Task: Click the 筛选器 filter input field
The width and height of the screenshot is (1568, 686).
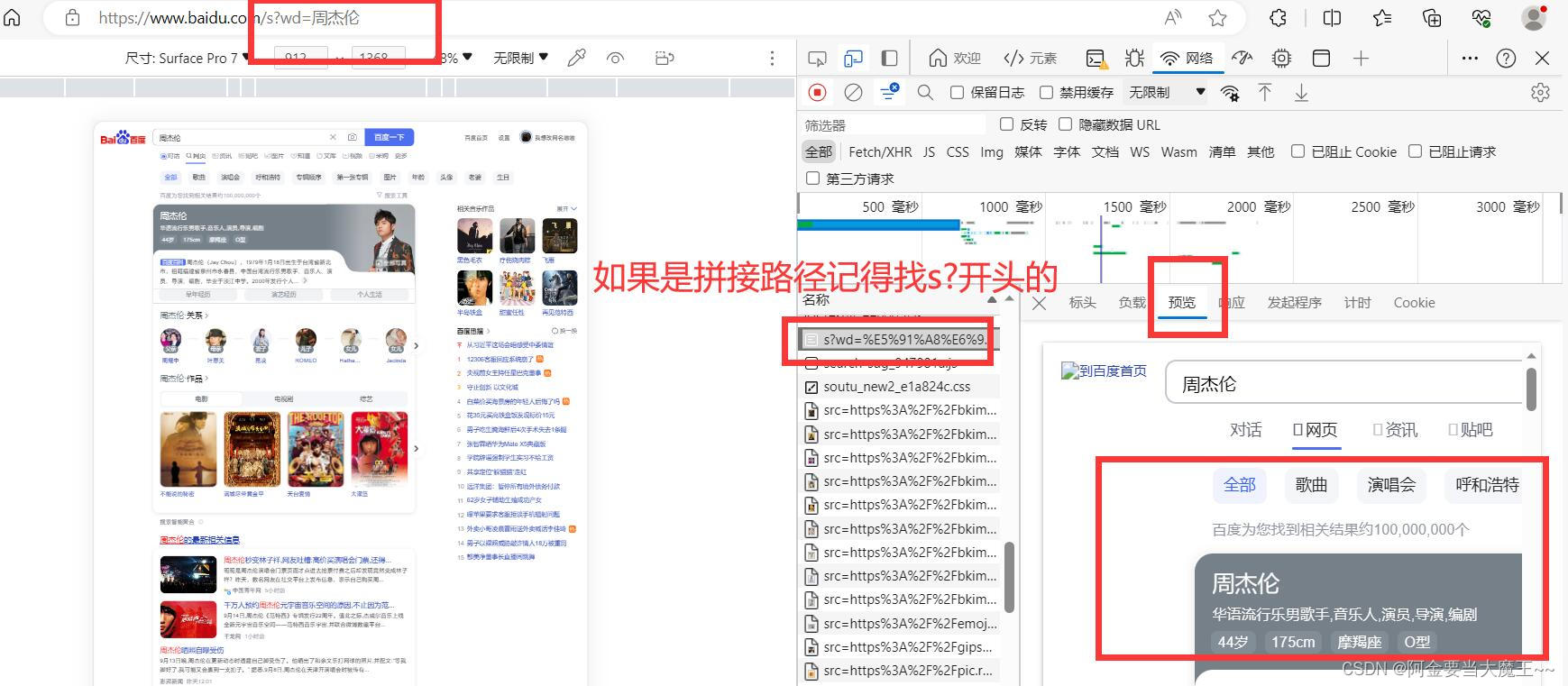Action: (893, 125)
